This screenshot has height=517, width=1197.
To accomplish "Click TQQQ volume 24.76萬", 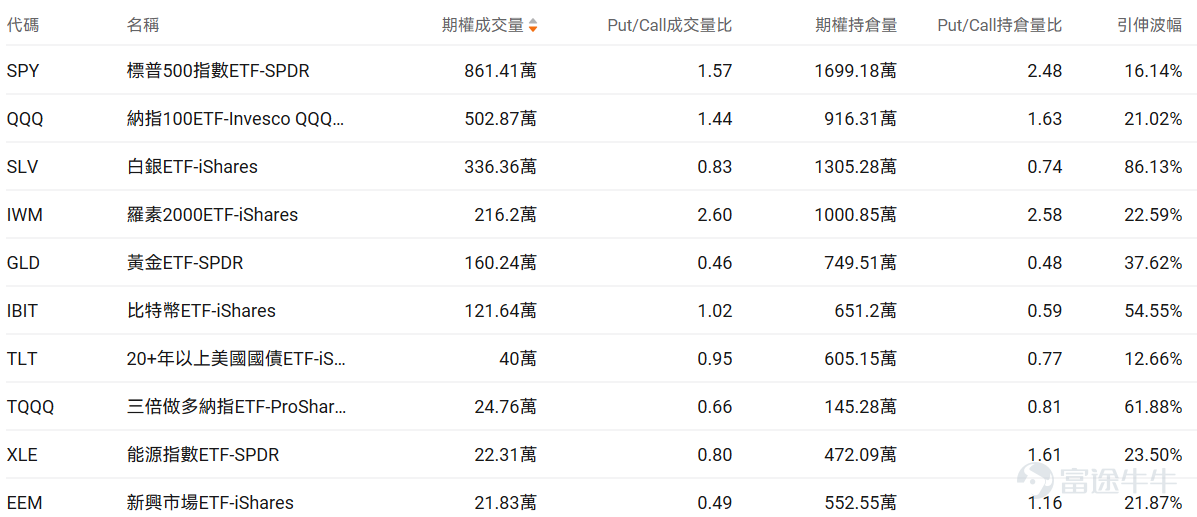I will (505, 407).
